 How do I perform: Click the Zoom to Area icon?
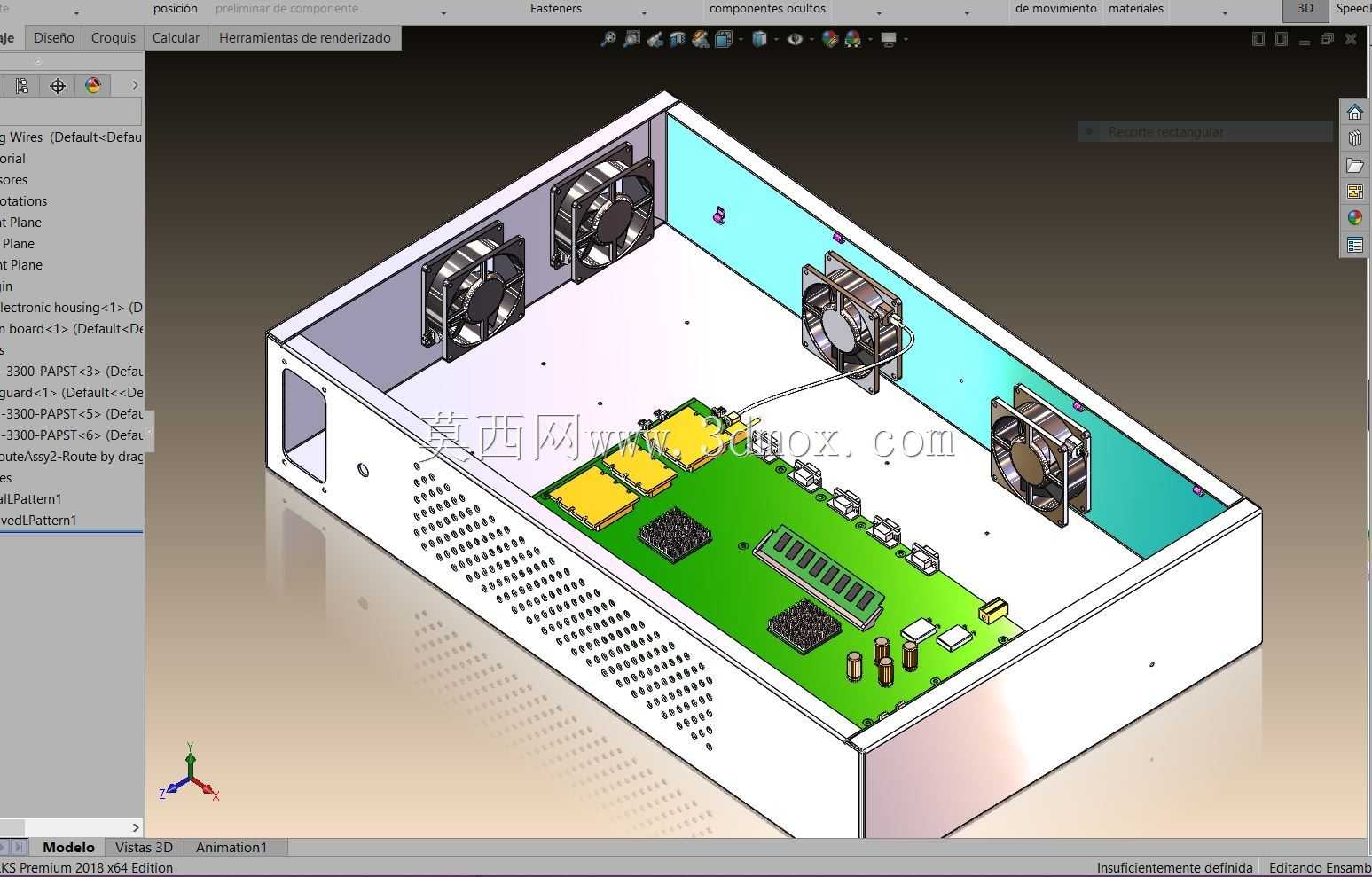631,39
